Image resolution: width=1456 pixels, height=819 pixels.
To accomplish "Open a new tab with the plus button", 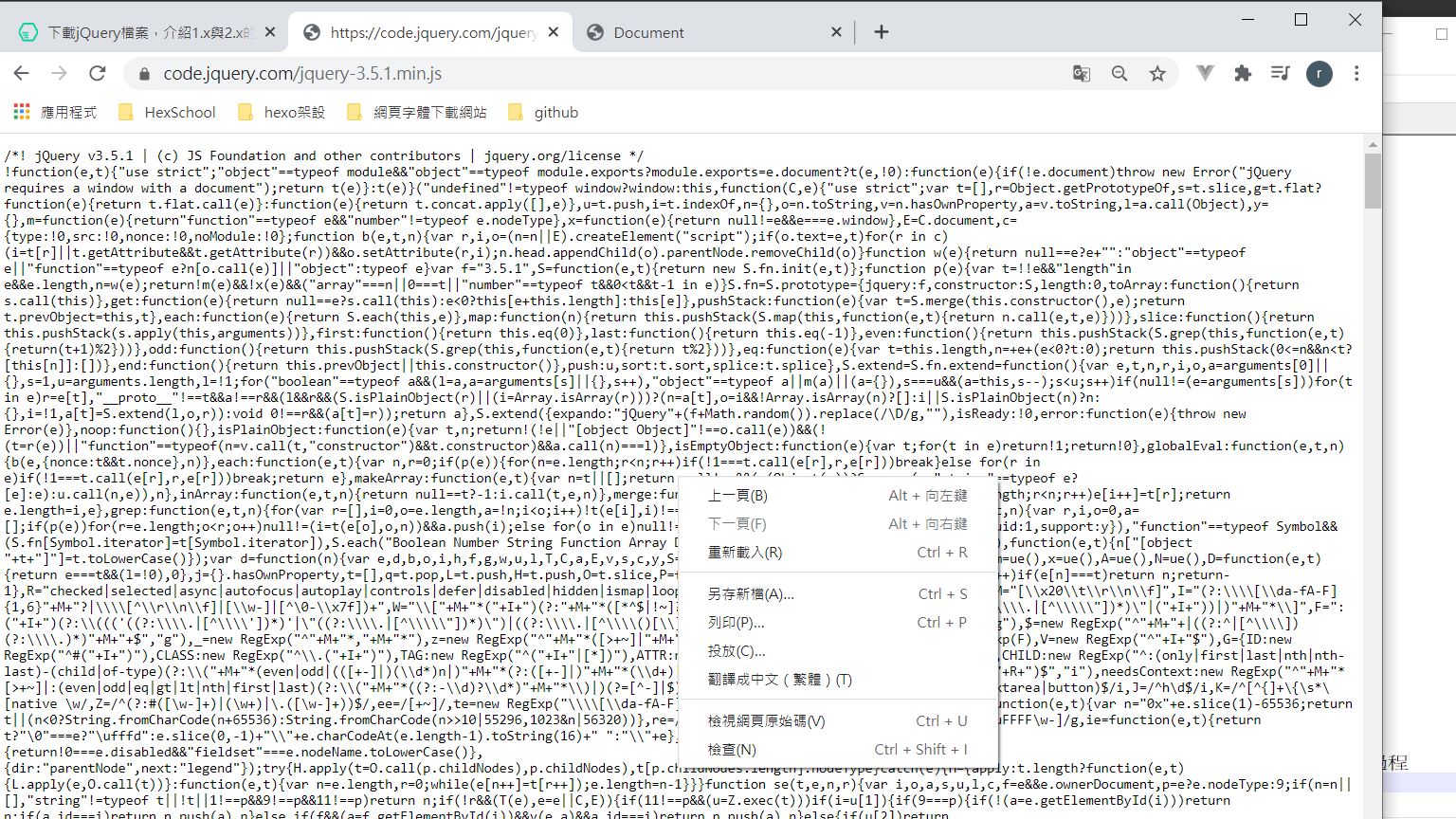I will pos(882,32).
